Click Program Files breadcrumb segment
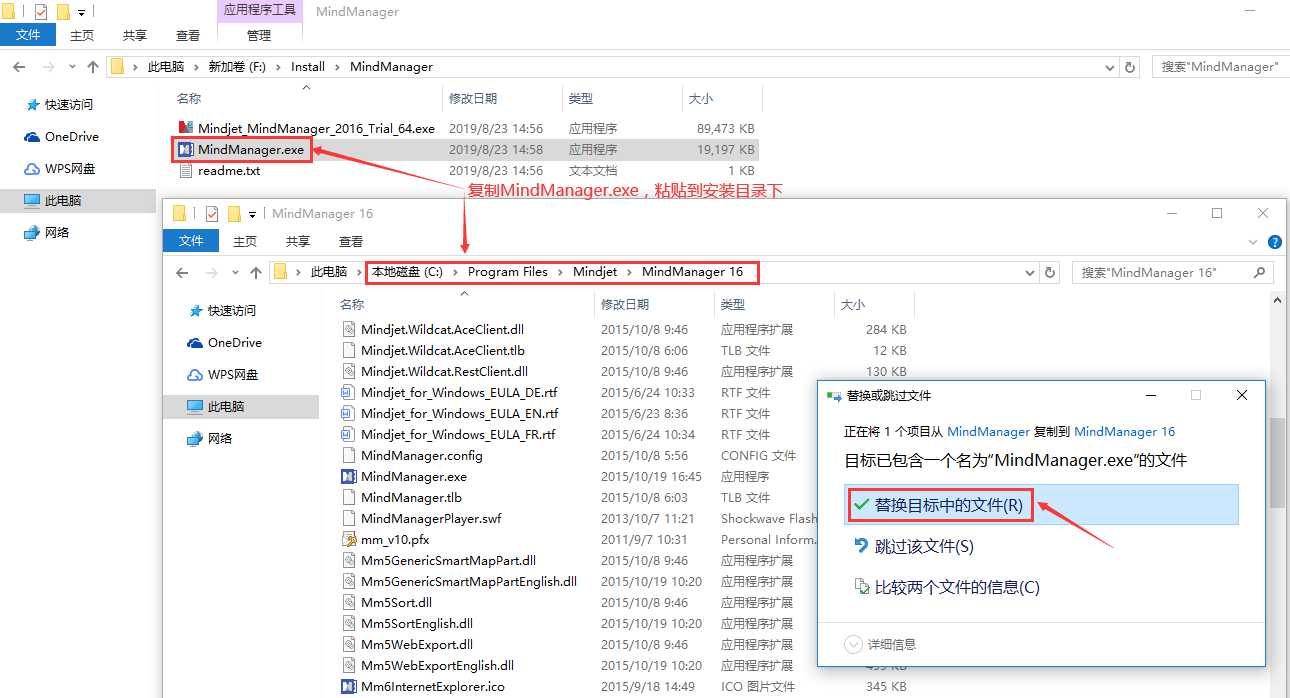1290x698 pixels. (x=507, y=272)
